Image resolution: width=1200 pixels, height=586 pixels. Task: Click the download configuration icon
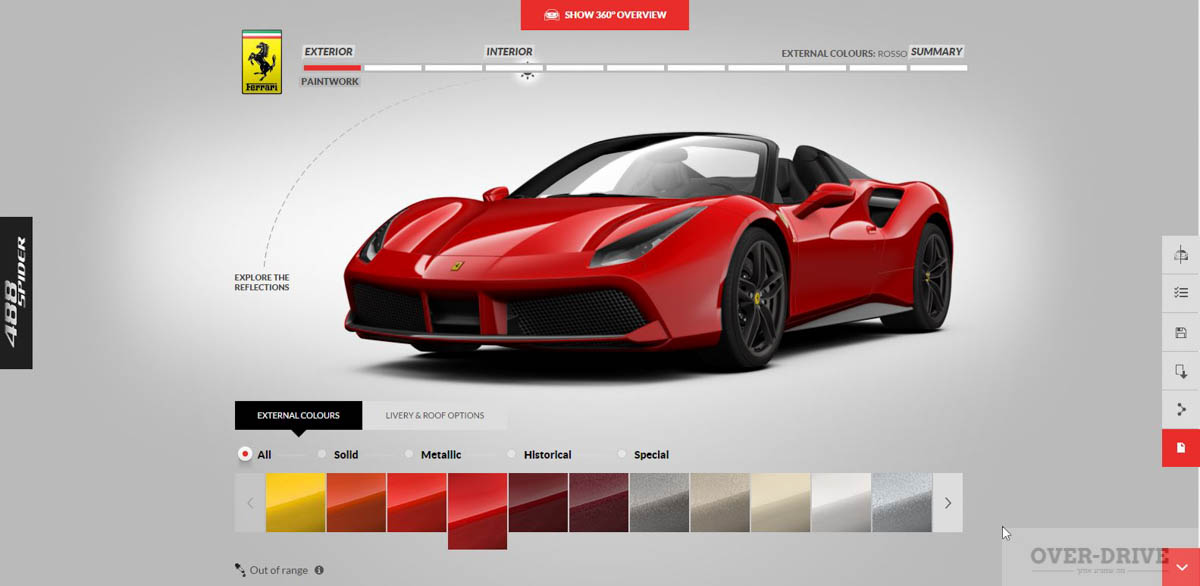(1181, 371)
